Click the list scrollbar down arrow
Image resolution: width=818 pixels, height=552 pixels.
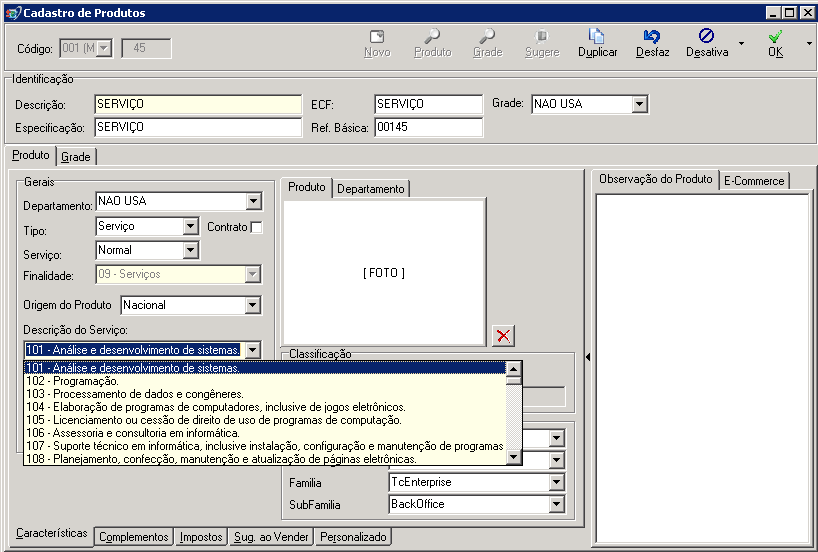click(514, 458)
